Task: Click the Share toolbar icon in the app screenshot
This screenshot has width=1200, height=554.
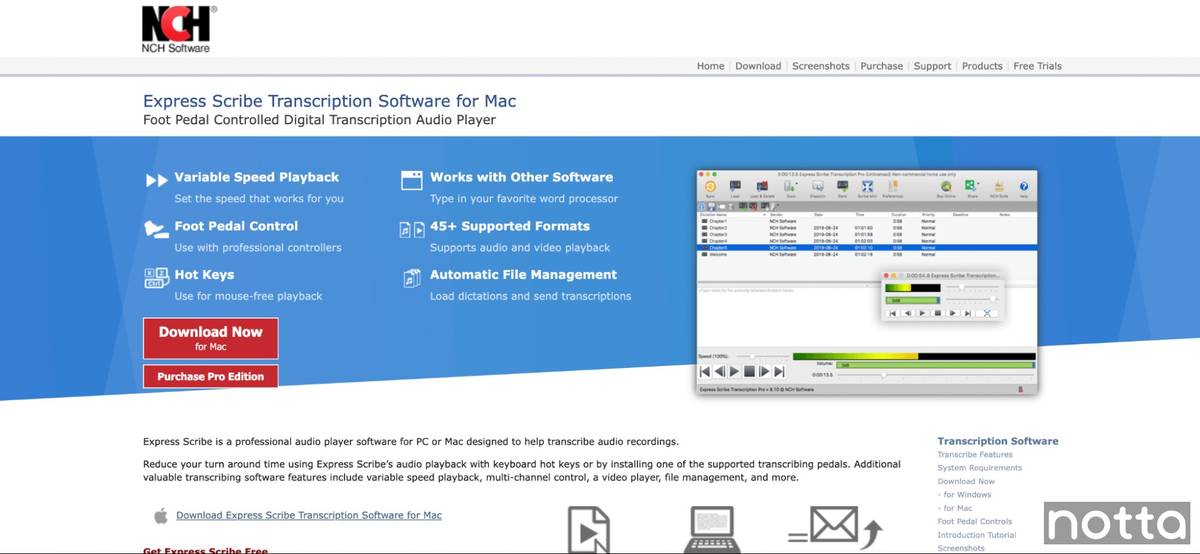Action: (971, 187)
